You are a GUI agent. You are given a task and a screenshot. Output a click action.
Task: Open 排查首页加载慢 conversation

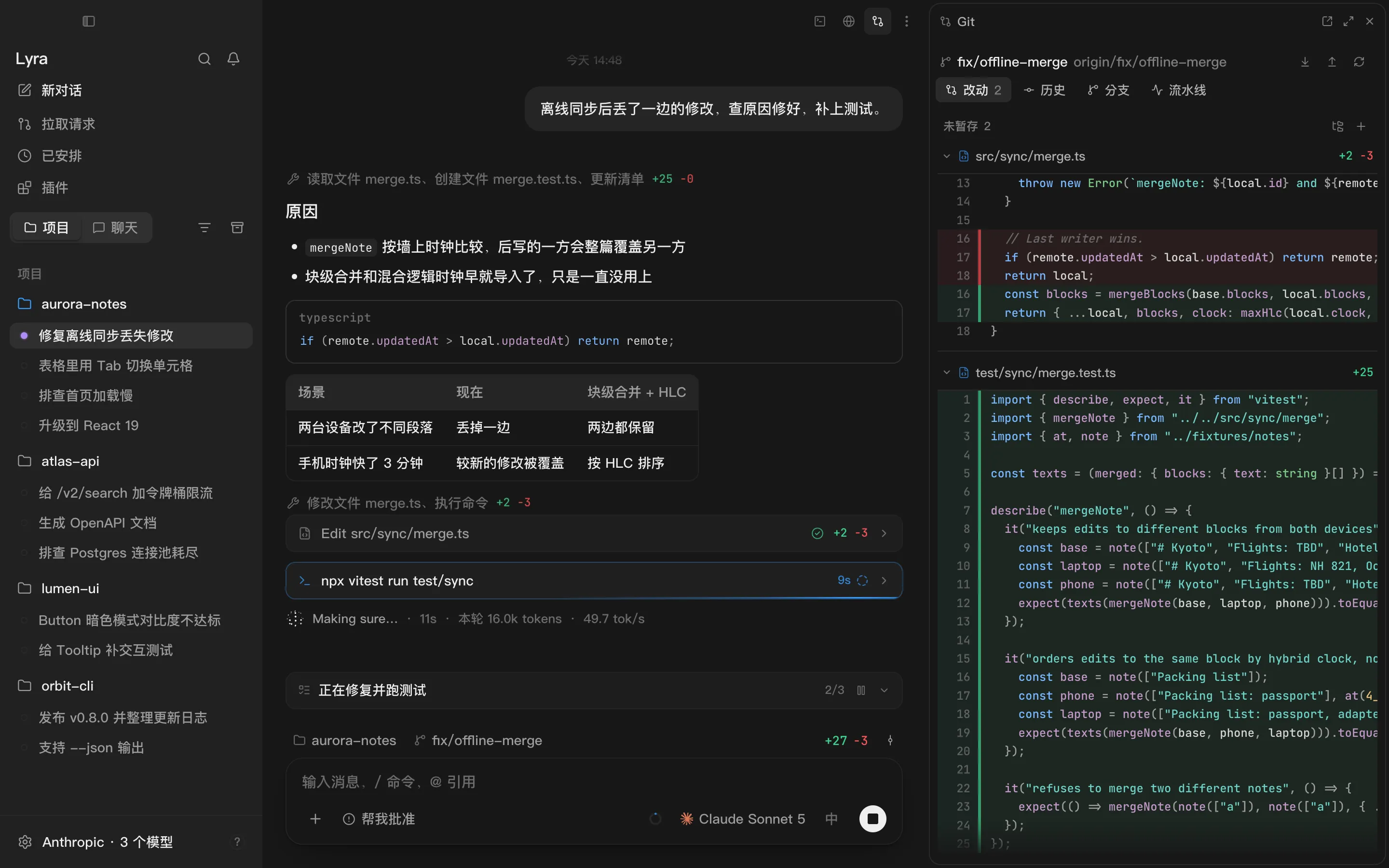132,395
